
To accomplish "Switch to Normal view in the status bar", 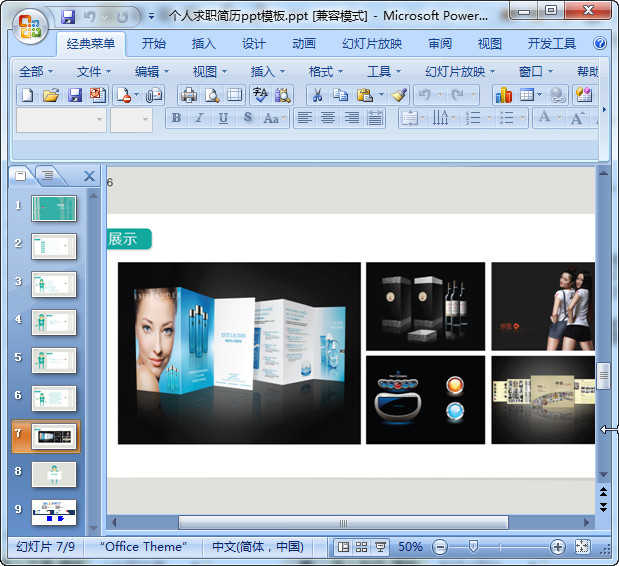I will coord(343,547).
